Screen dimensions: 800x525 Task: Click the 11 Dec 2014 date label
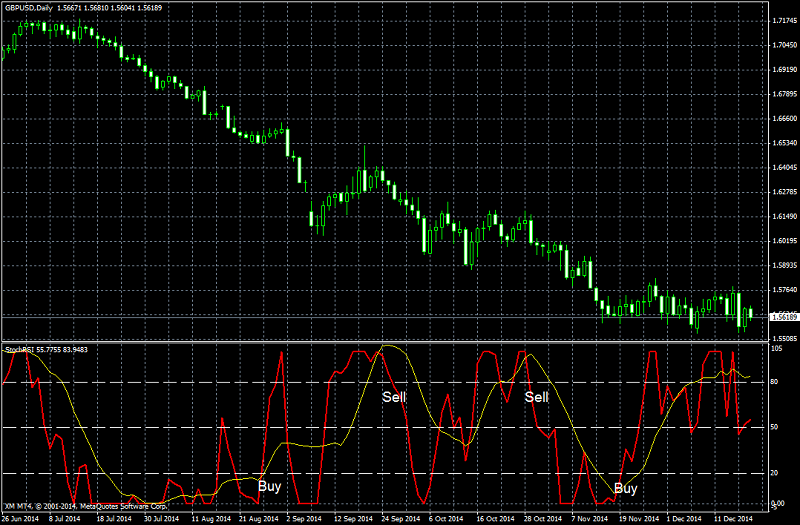[733, 519]
